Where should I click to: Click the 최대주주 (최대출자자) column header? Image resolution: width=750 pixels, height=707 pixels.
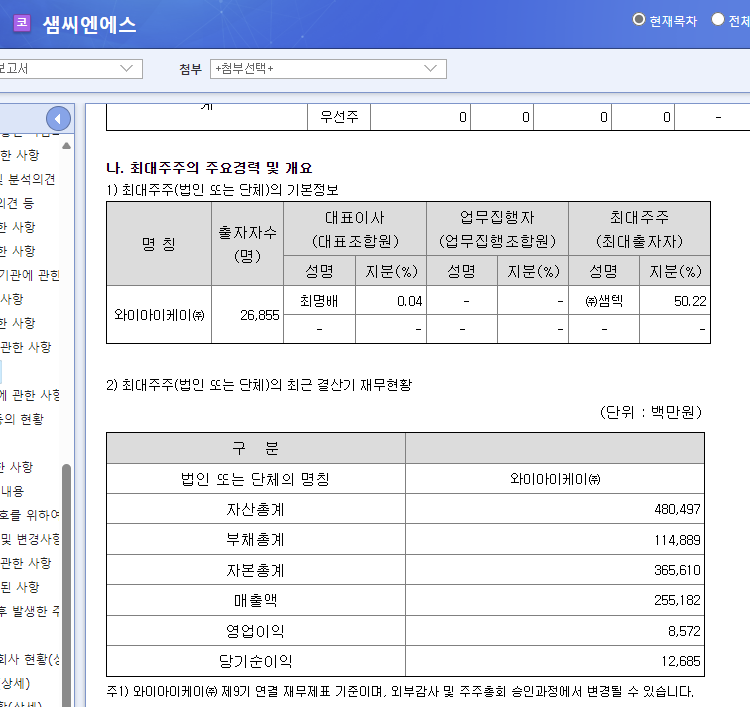[x=639, y=229]
